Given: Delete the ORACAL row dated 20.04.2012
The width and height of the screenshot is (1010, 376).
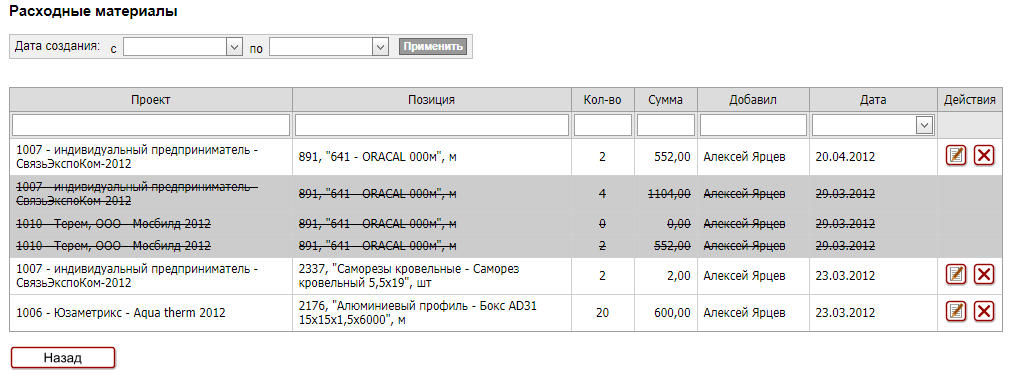Looking at the screenshot, I should click(x=984, y=156).
